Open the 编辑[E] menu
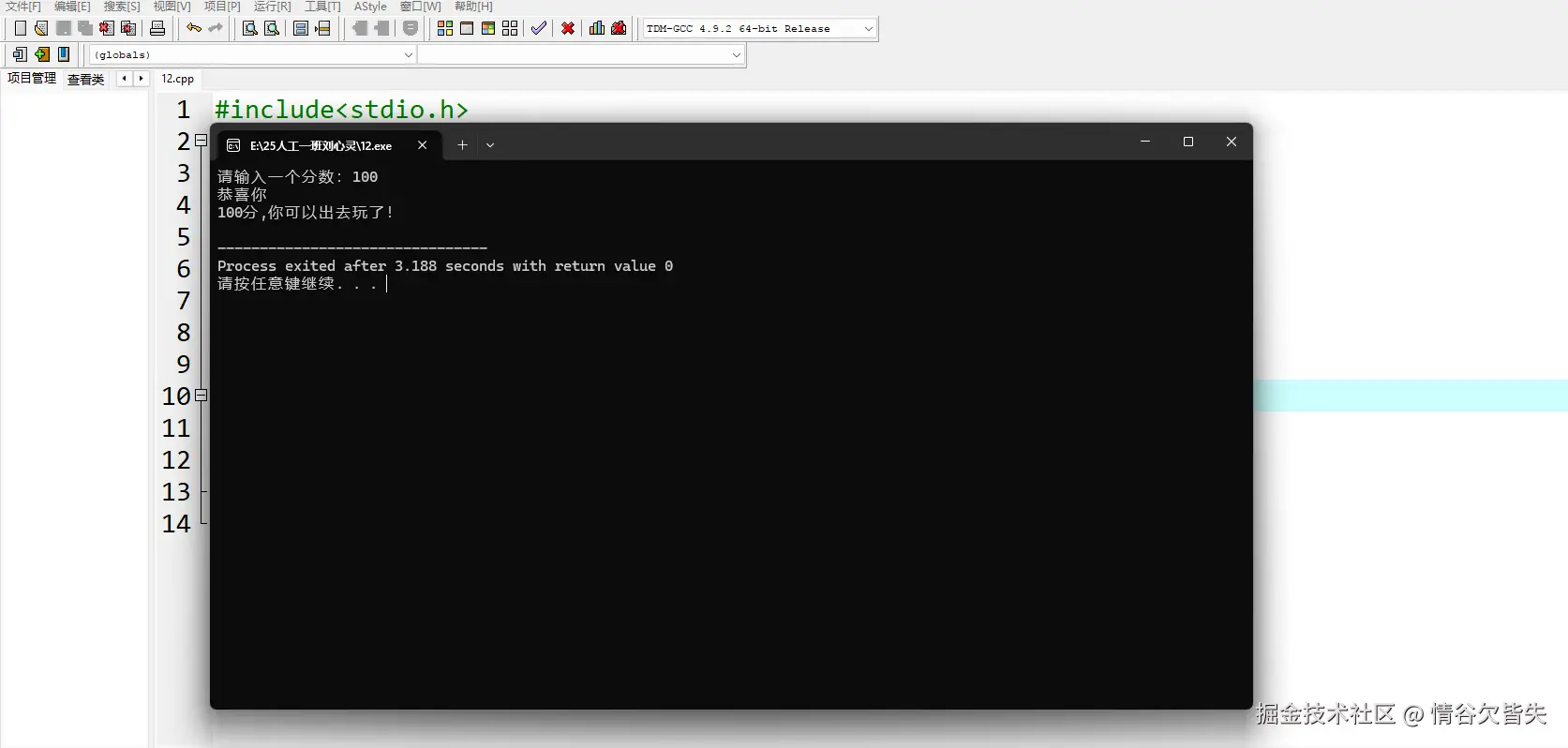 click(72, 7)
